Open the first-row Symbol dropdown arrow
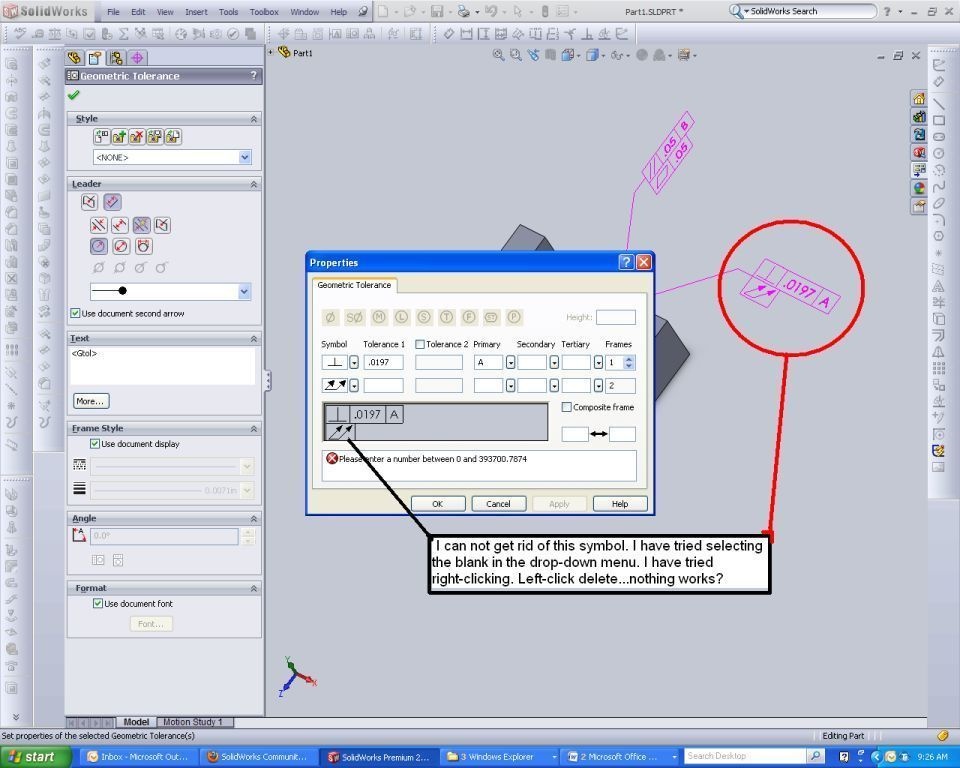 (354, 363)
